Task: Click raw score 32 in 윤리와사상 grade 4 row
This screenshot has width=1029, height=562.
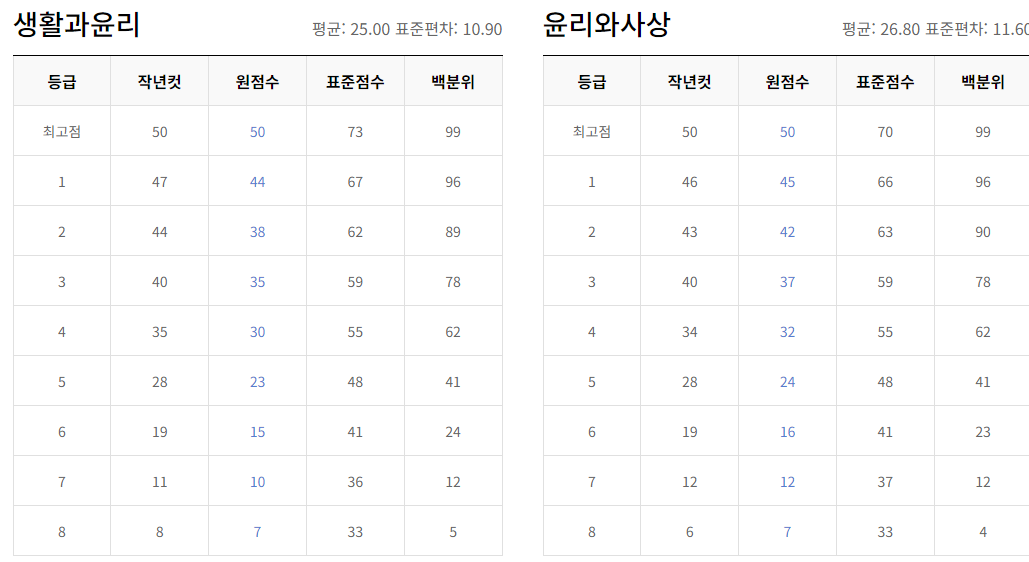Action: (x=787, y=332)
